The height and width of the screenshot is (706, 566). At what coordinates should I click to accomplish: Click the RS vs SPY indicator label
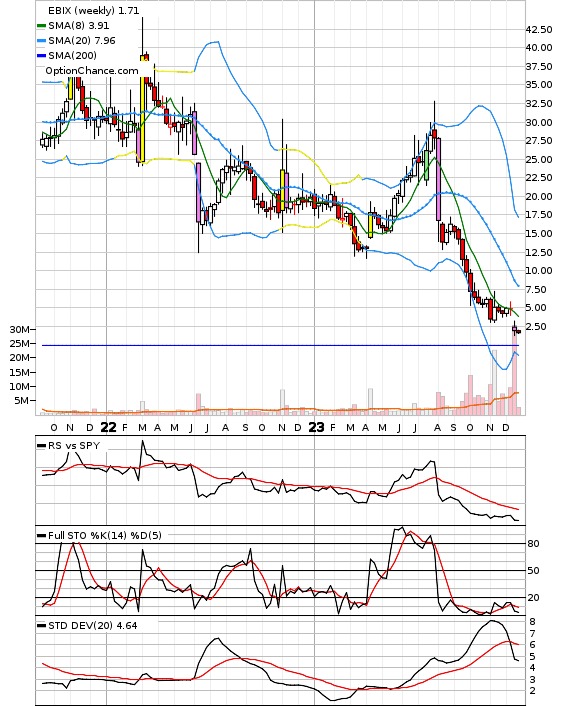click(x=74, y=445)
